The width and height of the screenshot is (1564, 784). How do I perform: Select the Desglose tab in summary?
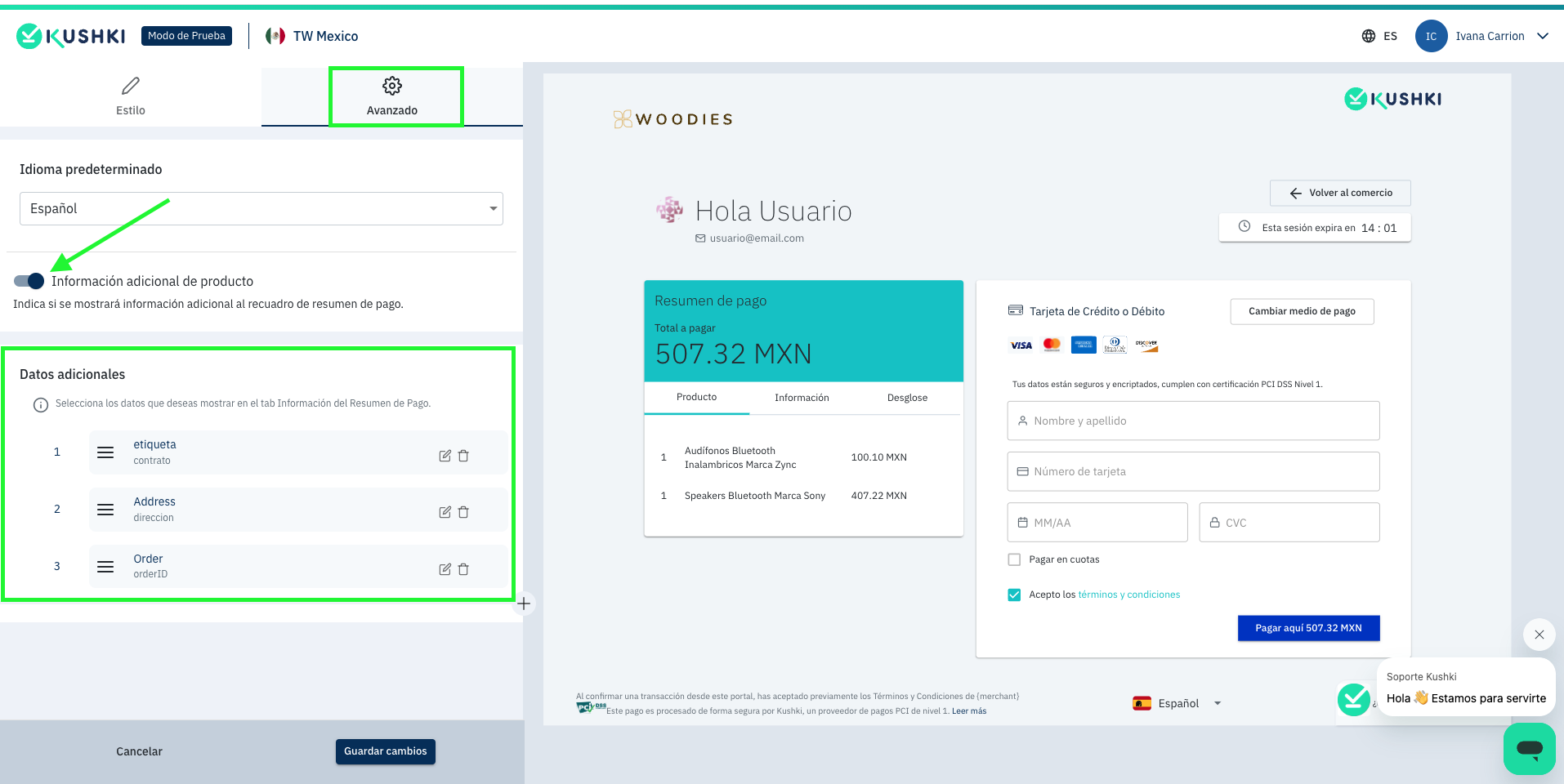(907, 398)
